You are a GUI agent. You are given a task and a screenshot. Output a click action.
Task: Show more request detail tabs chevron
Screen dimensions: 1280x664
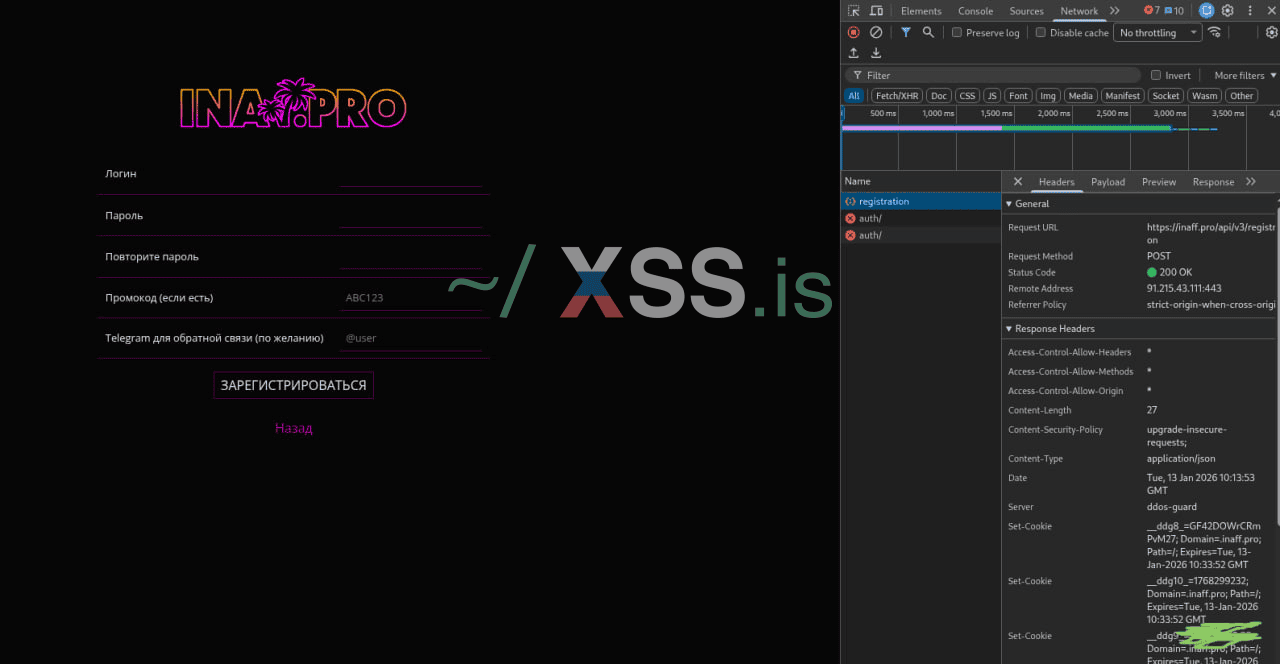click(x=1251, y=182)
